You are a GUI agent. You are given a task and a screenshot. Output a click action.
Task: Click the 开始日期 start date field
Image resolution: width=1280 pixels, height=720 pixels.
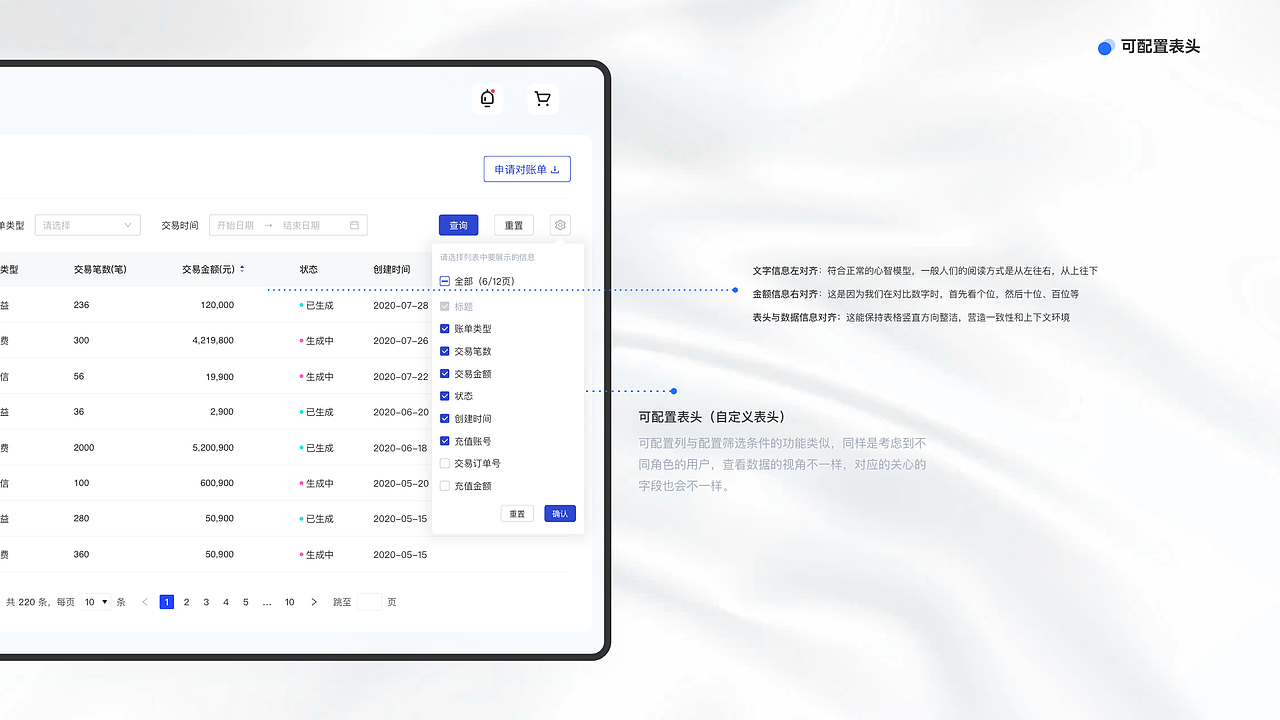click(235, 225)
